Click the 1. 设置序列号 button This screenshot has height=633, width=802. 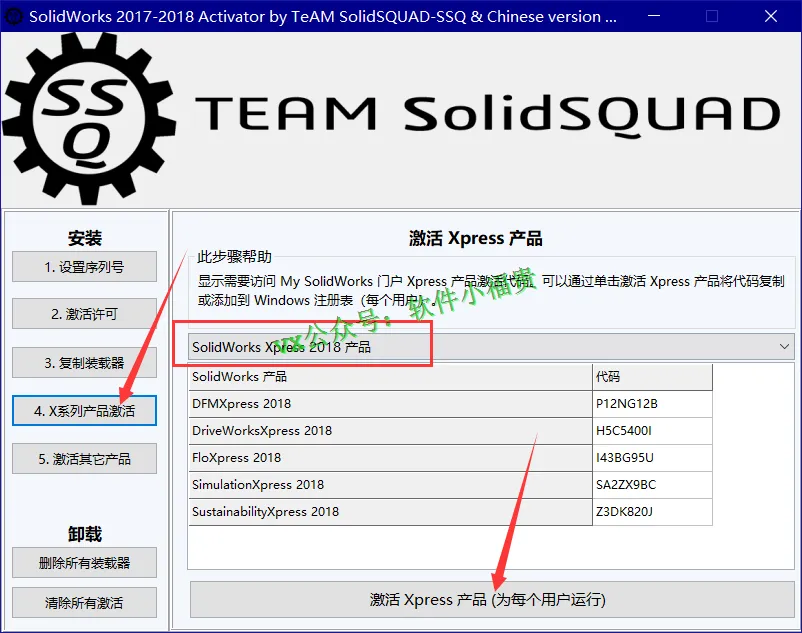pos(84,266)
